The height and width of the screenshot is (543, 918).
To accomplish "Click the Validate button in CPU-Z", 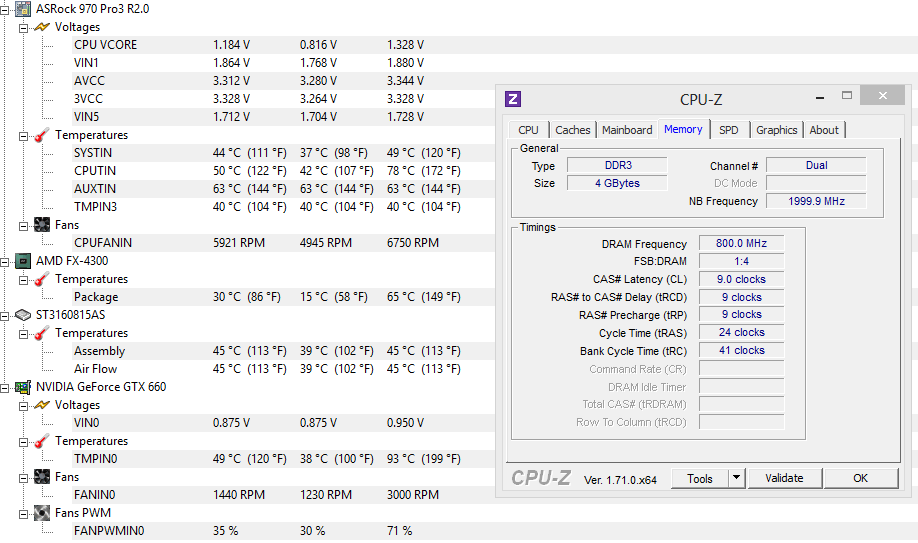I will pyautogui.click(x=785, y=478).
